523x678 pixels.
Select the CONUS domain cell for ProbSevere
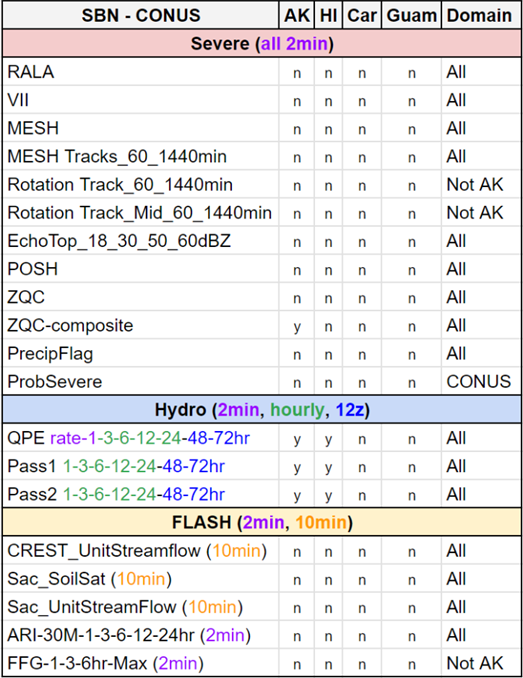(x=481, y=381)
